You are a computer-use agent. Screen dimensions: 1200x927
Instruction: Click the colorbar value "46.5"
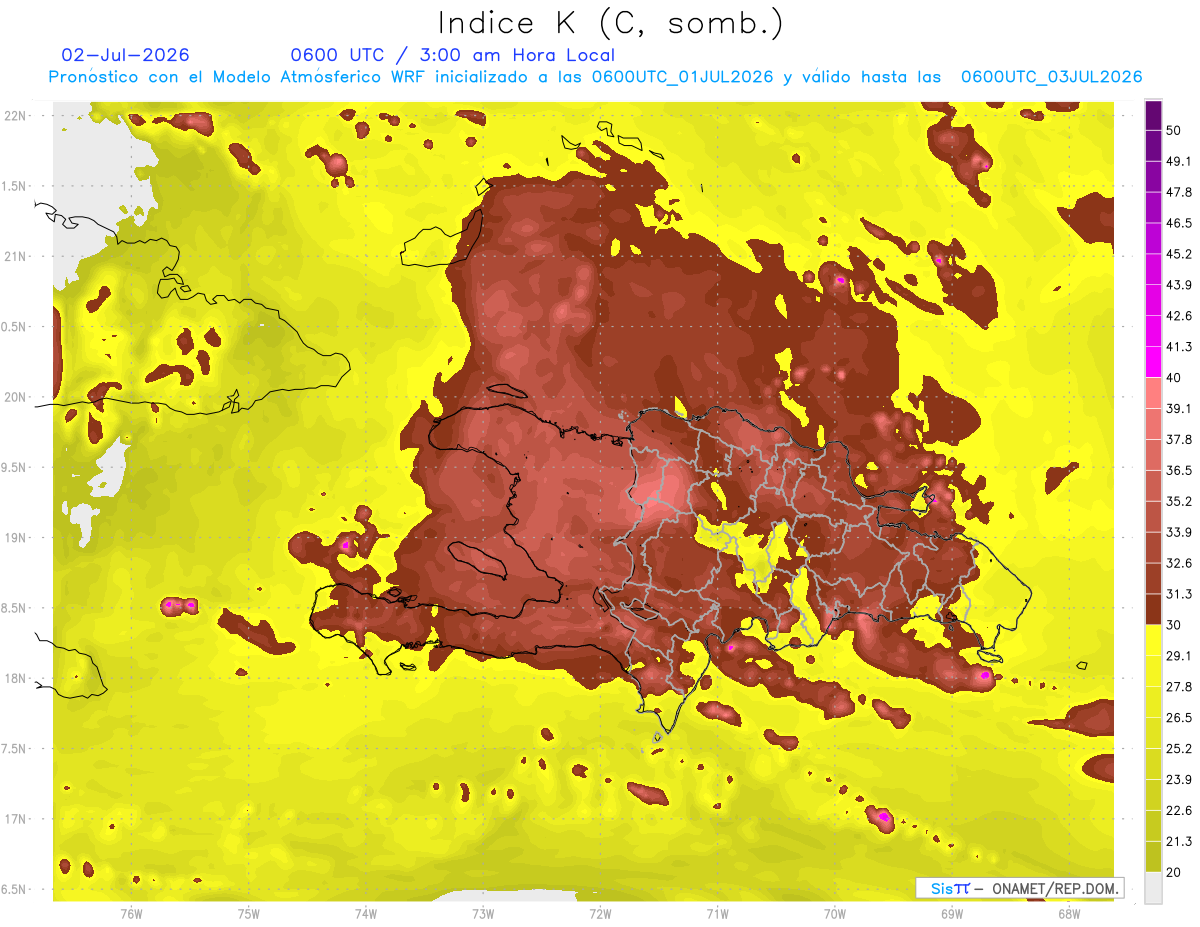tap(1178, 223)
